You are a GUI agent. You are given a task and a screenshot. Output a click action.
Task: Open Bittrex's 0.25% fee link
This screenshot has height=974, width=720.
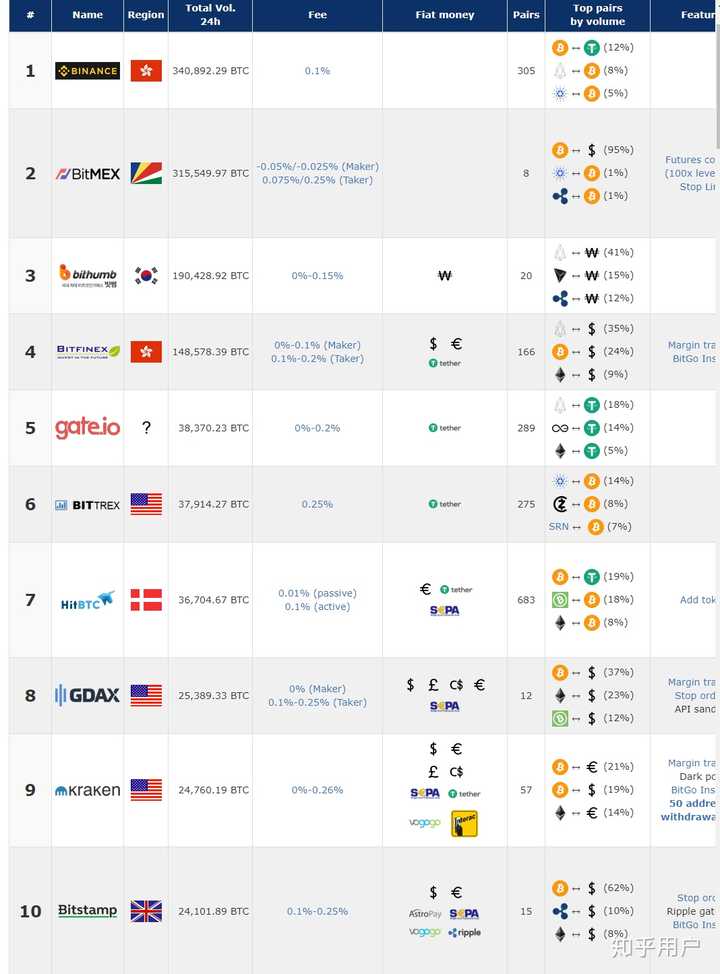coord(317,504)
